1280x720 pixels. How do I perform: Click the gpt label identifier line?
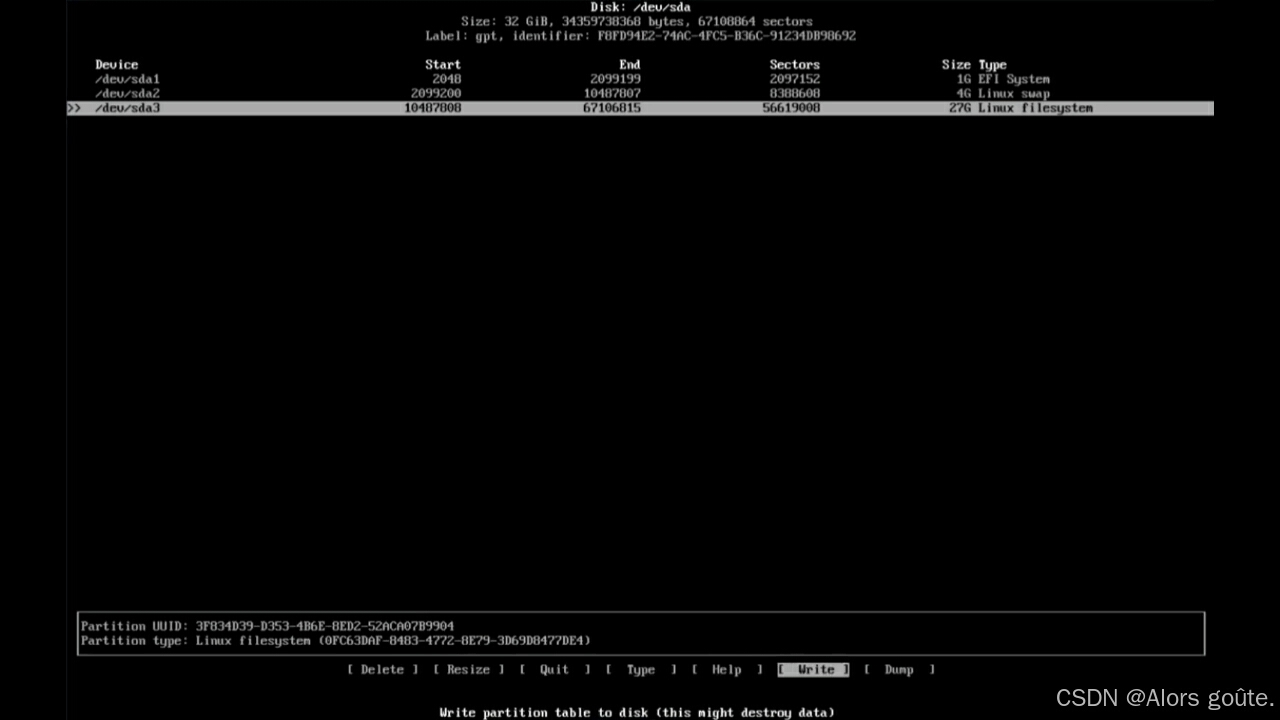(x=639, y=35)
